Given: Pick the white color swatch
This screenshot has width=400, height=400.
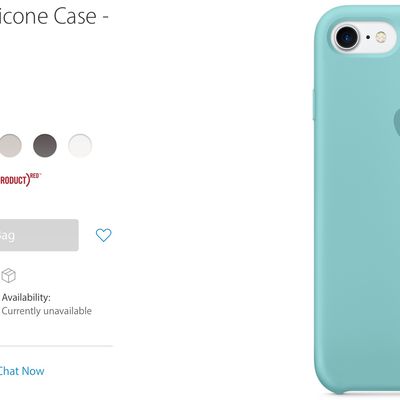Looking at the screenshot, I should click(80, 145).
